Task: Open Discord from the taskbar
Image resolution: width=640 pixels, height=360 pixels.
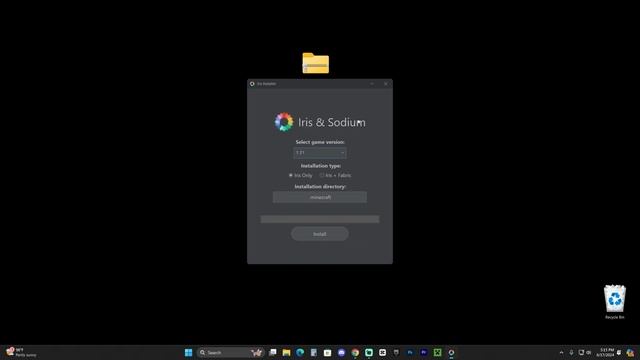Action: point(341,353)
